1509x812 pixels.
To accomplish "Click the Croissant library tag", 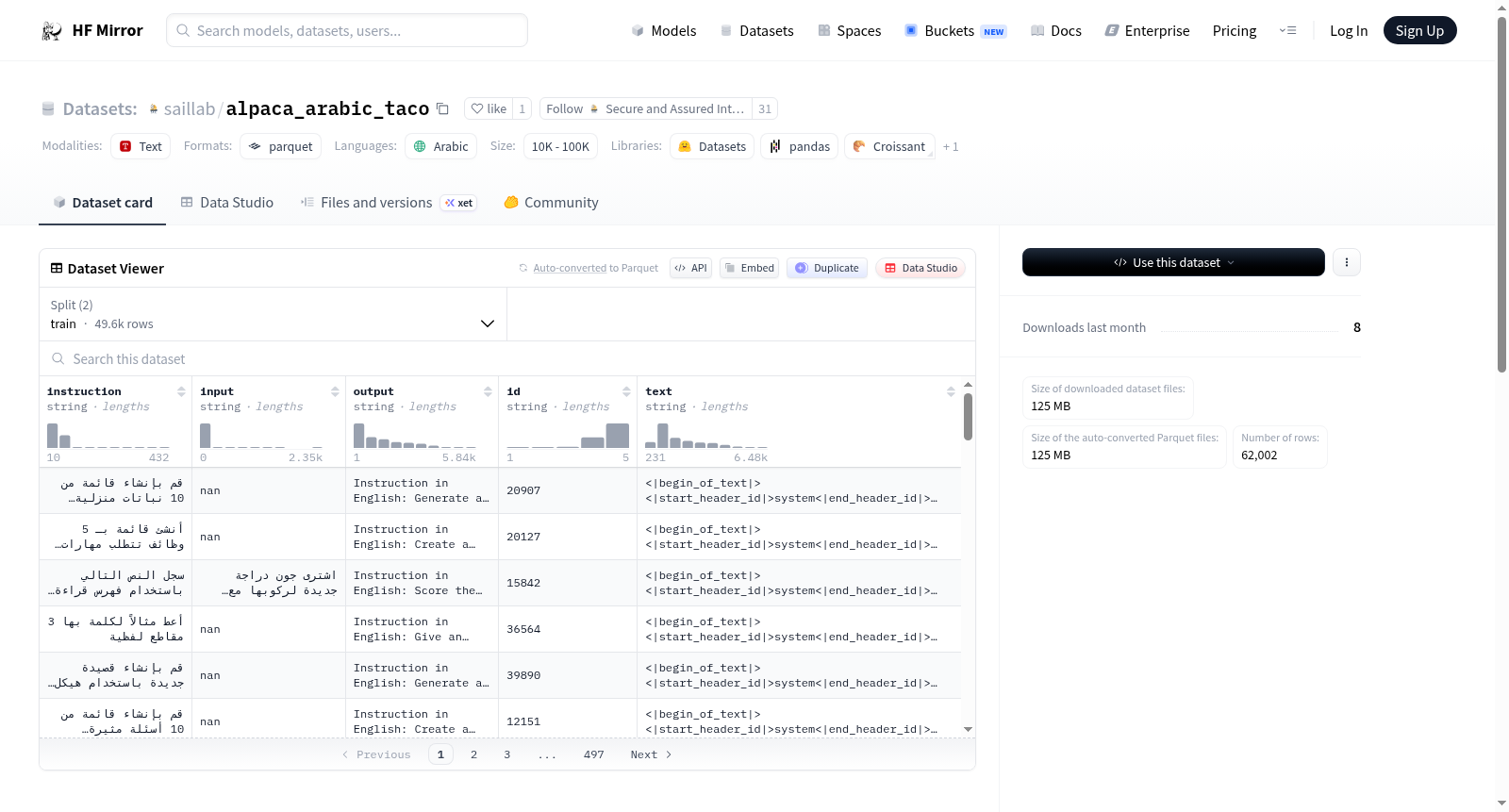I will click(x=889, y=146).
